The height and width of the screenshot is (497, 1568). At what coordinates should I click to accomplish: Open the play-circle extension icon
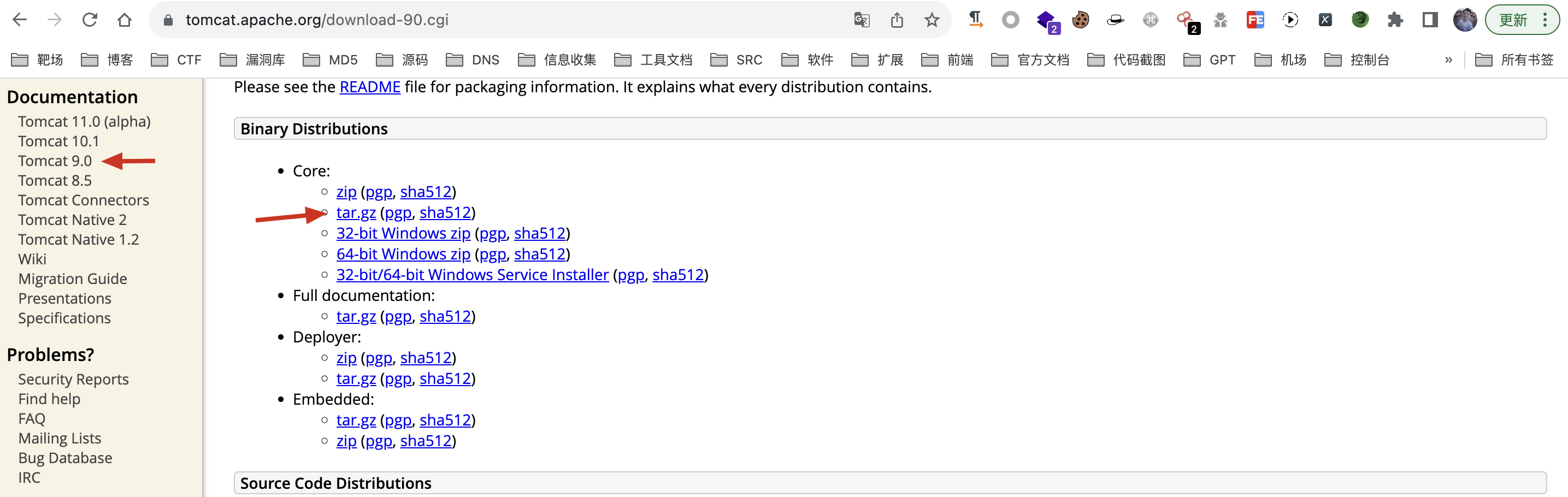point(1290,20)
